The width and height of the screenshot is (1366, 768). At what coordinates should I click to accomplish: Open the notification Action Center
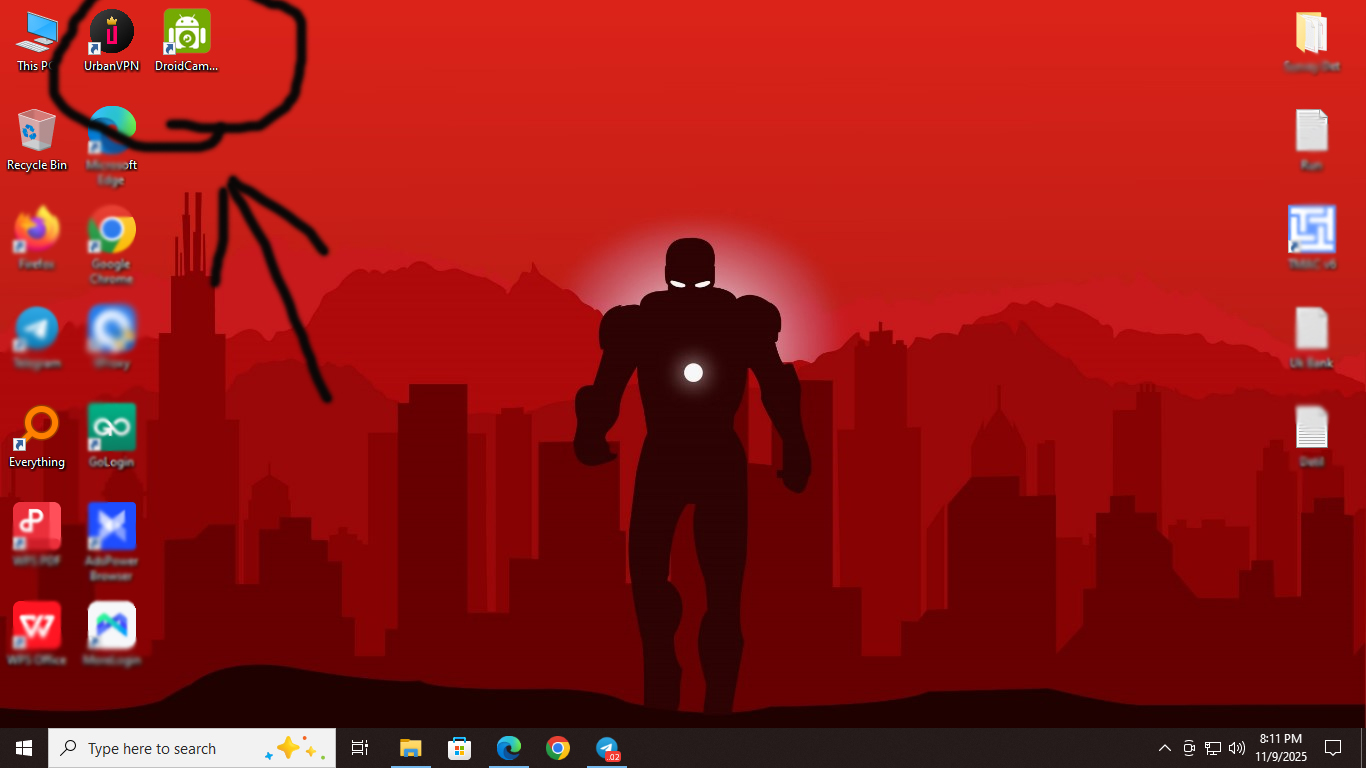(x=1332, y=748)
